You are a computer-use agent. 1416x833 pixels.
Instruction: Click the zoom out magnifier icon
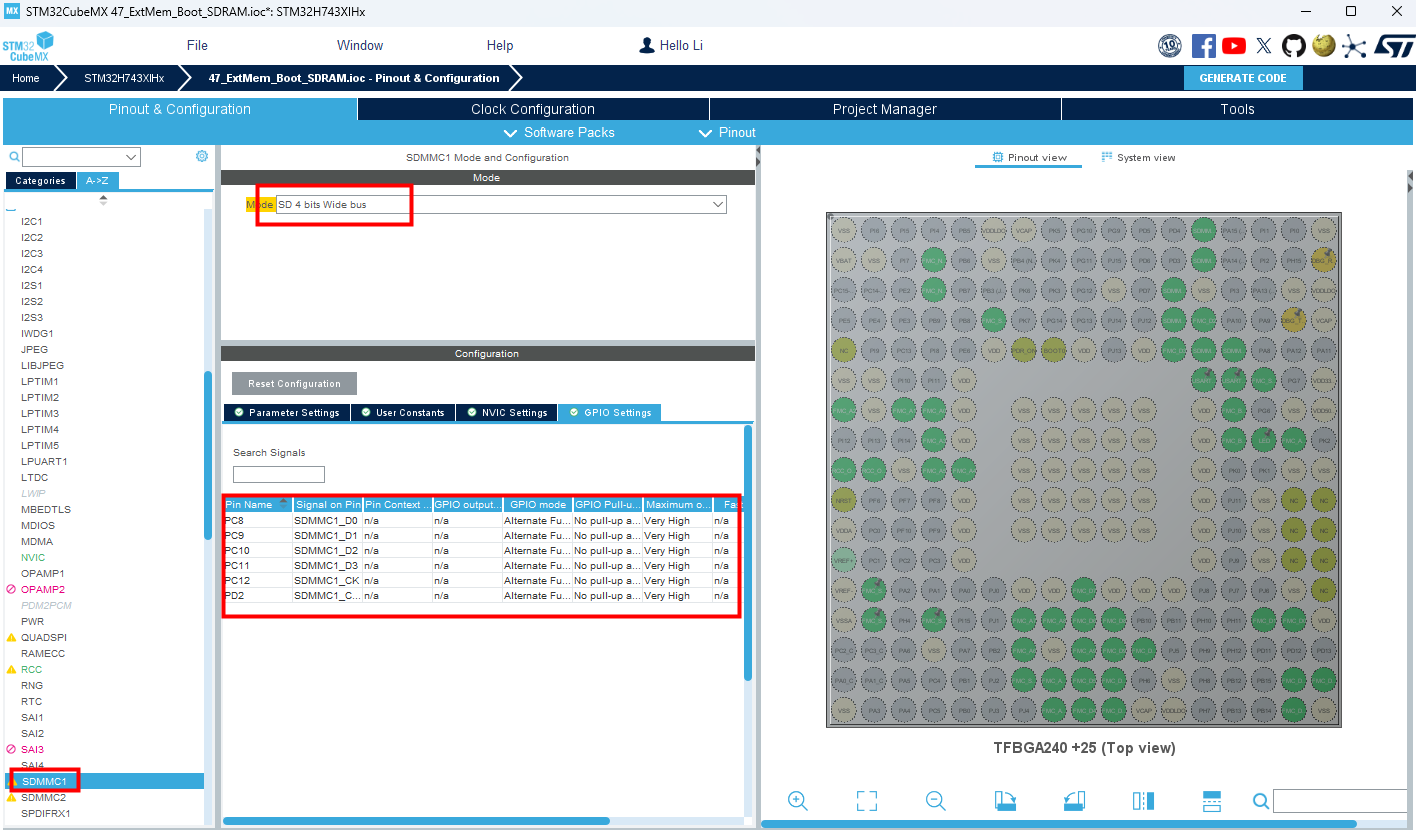[935, 800]
